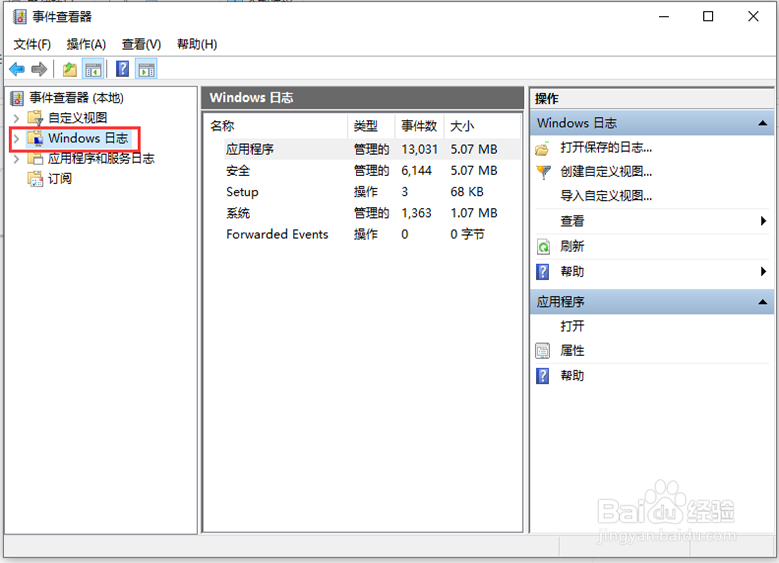779x563 pixels.
Task: Sort by the 类型 column header
Action: point(371,126)
